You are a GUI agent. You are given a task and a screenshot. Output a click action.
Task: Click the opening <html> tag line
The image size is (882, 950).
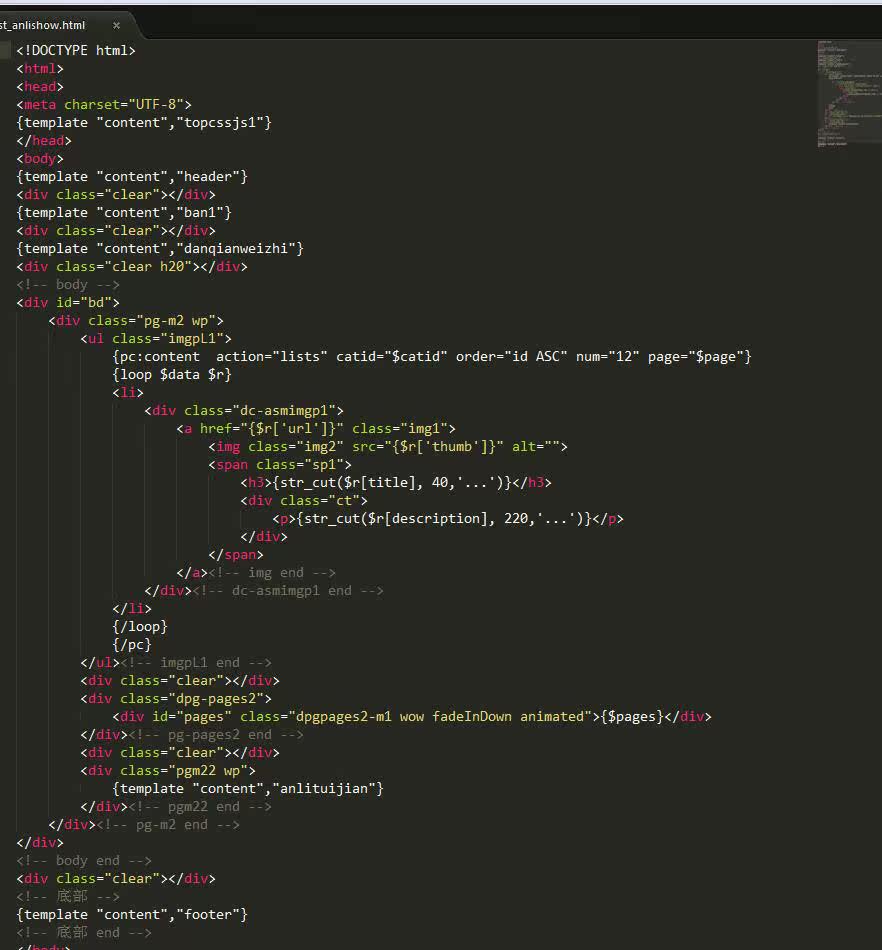[x=40, y=68]
